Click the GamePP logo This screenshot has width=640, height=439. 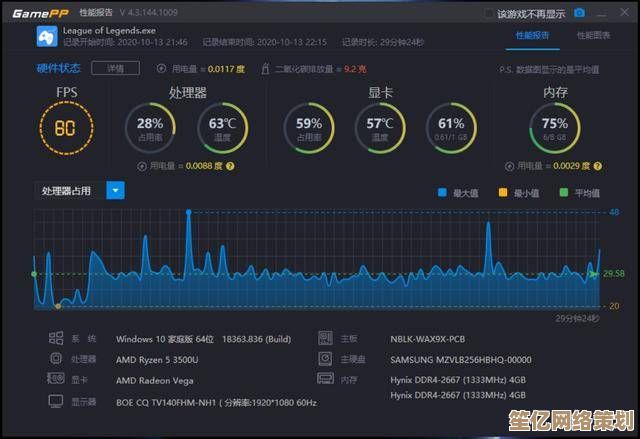pyautogui.click(x=40, y=13)
